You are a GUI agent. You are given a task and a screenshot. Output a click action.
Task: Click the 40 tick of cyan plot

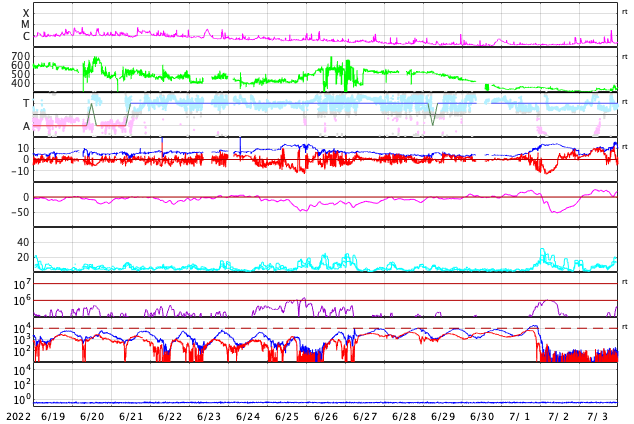[x=23, y=242]
